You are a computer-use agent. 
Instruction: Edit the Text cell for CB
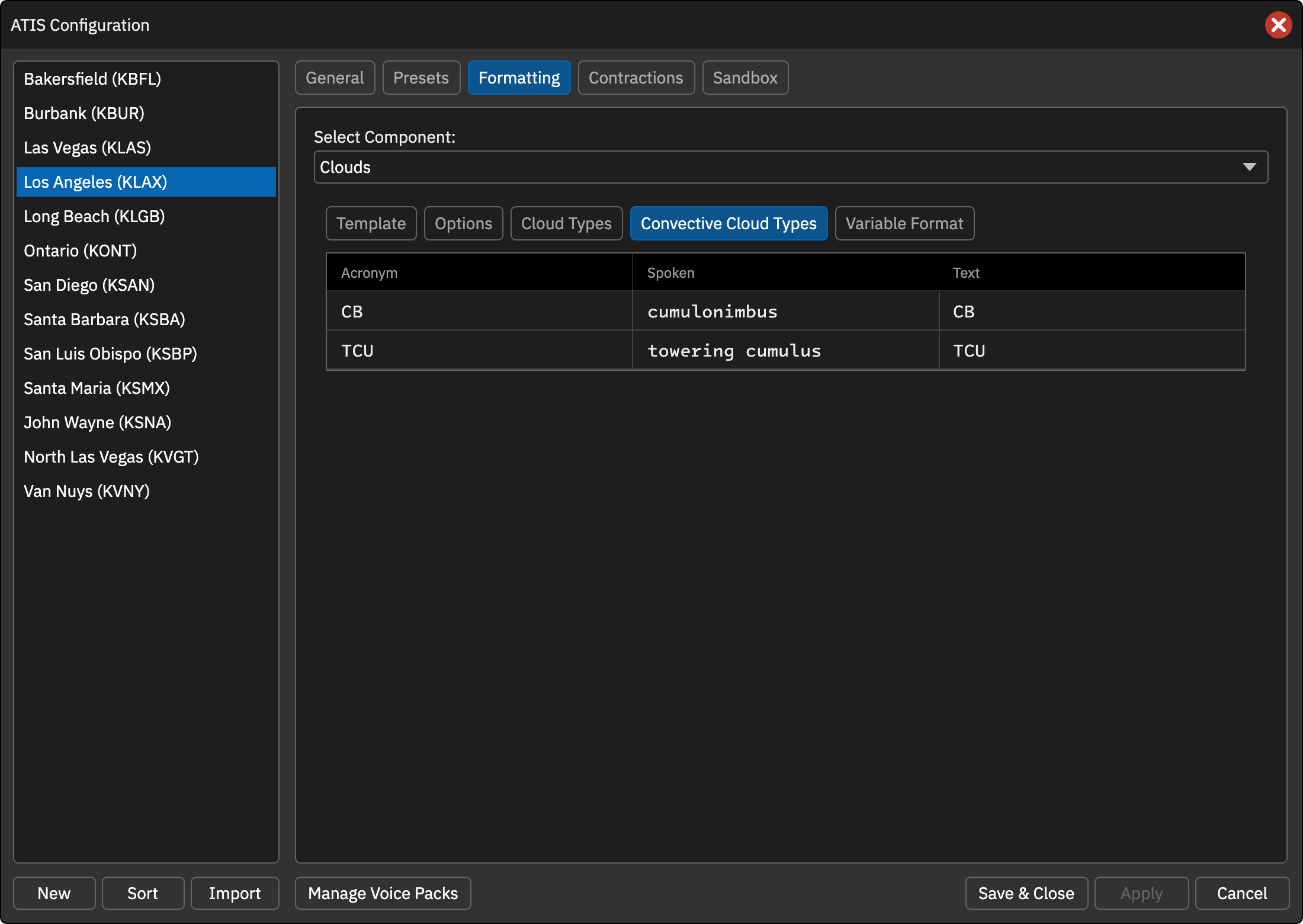1092,311
